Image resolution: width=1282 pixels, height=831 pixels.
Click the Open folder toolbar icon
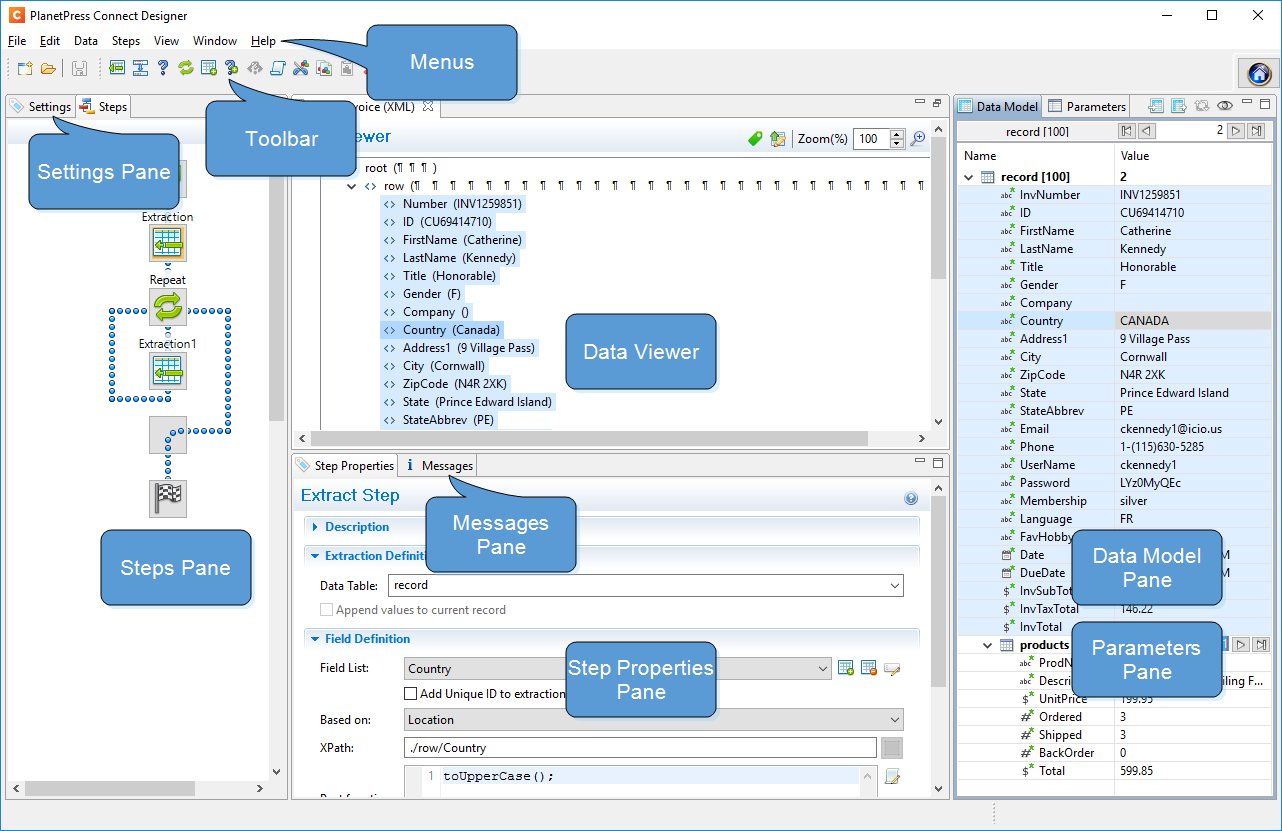48,68
